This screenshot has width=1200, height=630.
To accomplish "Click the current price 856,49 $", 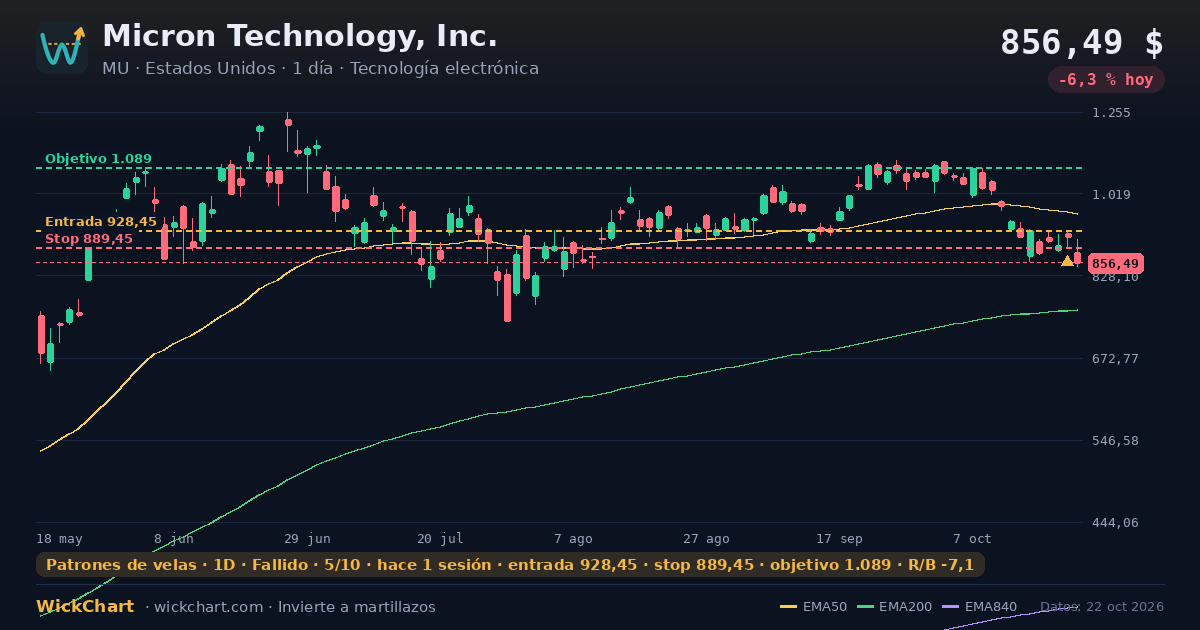I will 1082,43.
